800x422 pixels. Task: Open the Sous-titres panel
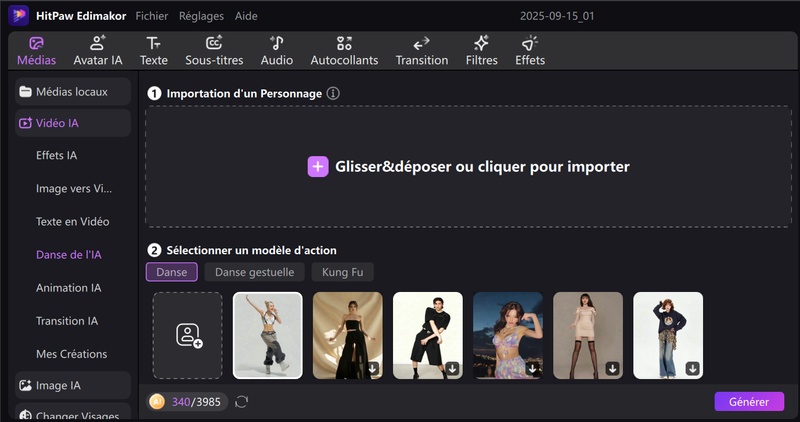tap(214, 51)
